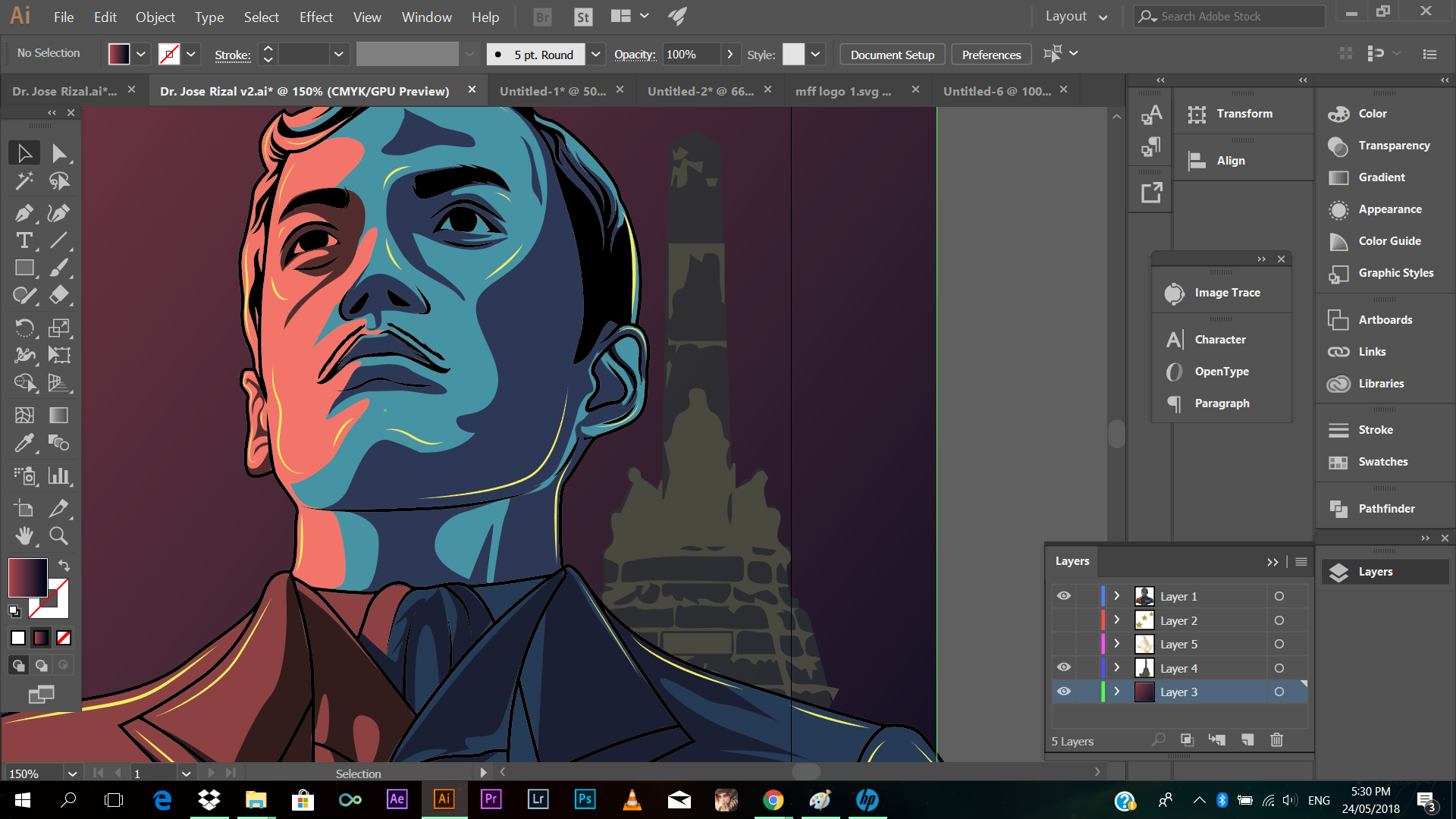Select the Pen tool
The width and height of the screenshot is (1456, 819).
(x=24, y=213)
